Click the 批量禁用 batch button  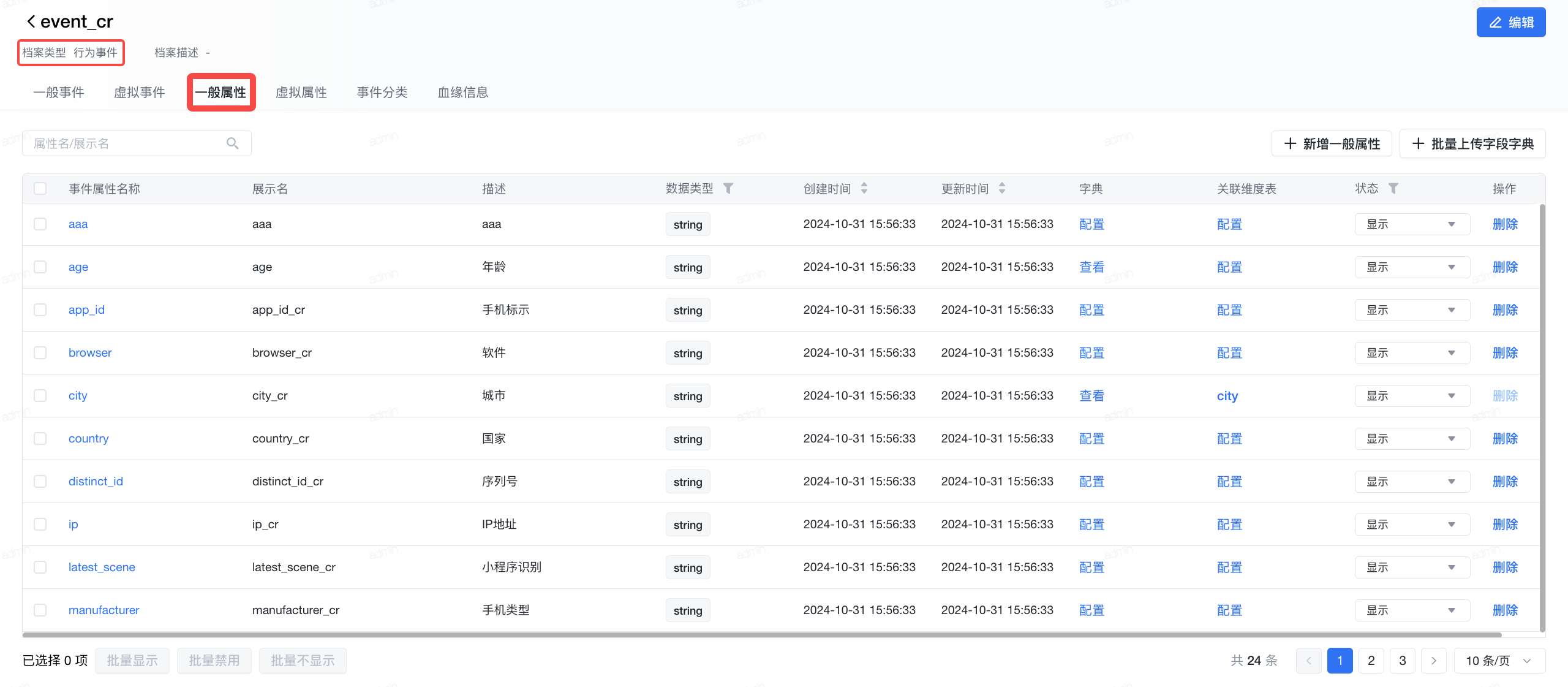[214, 661]
